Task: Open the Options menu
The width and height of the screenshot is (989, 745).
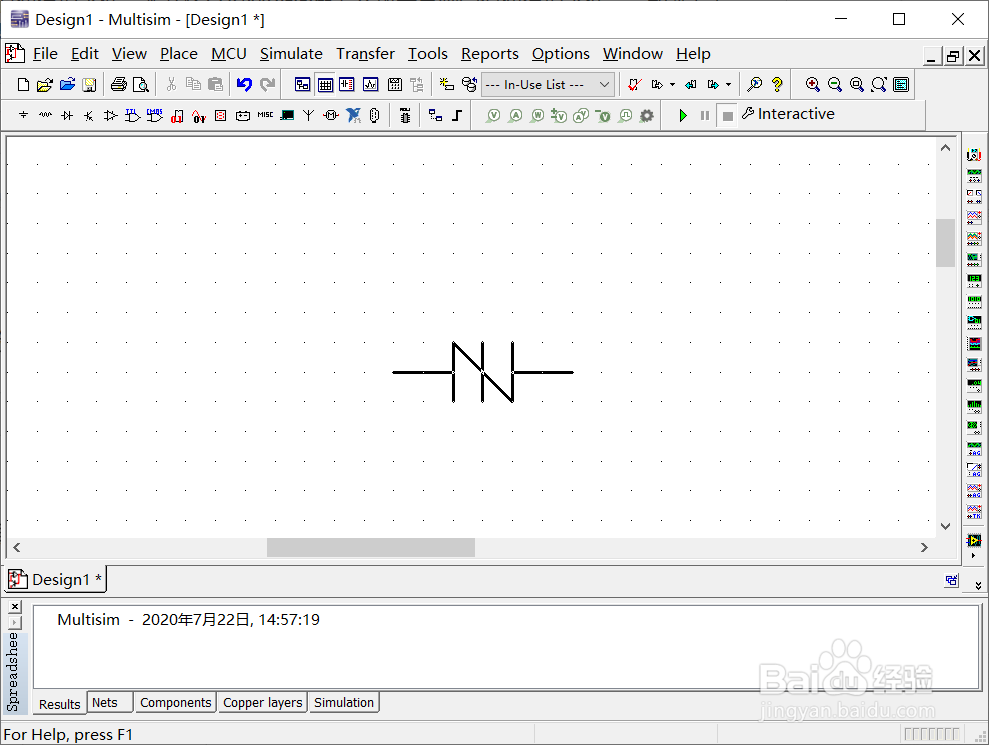Action: 560,54
